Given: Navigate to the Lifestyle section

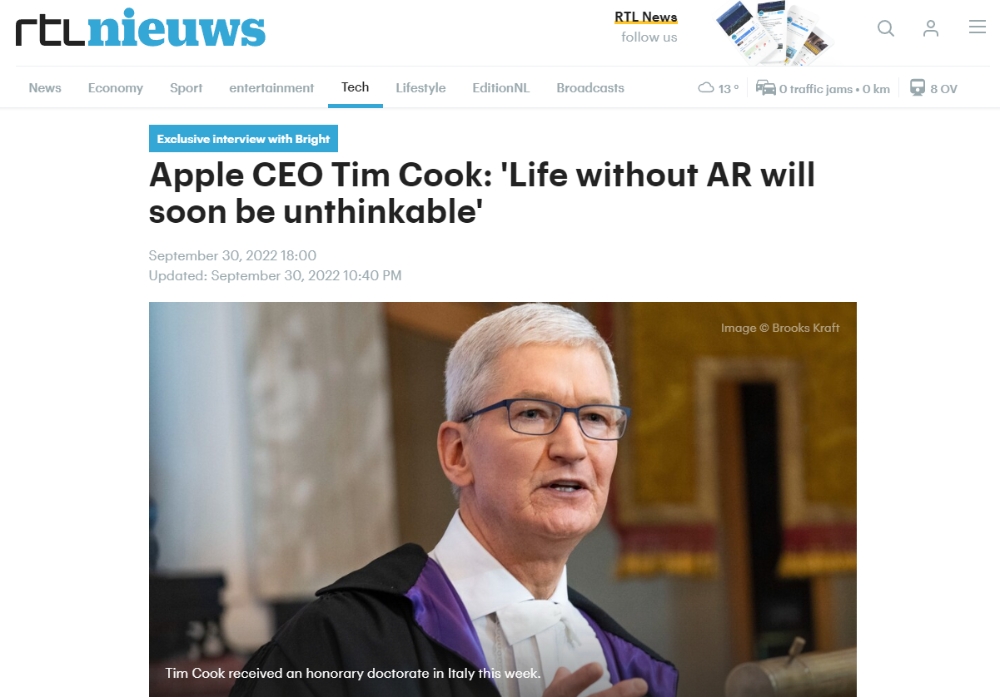Looking at the screenshot, I should [421, 88].
